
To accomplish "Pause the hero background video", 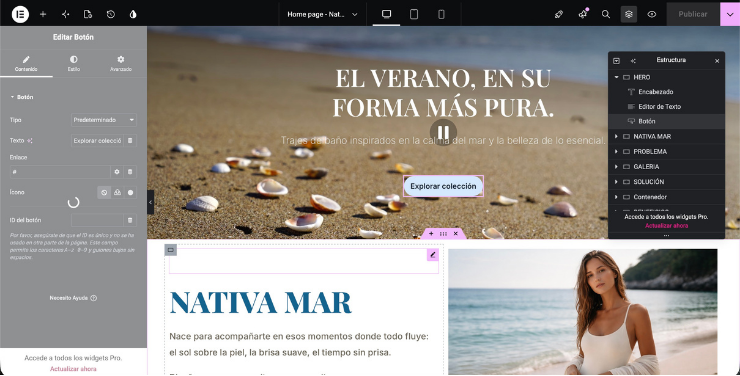I will (x=443, y=132).
